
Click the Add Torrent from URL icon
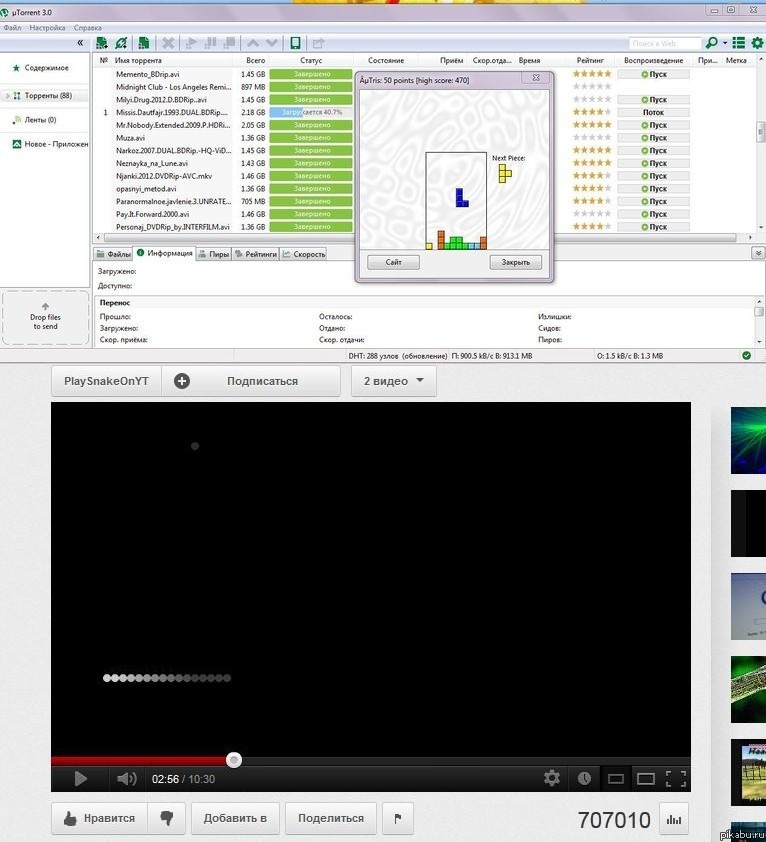(121, 43)
